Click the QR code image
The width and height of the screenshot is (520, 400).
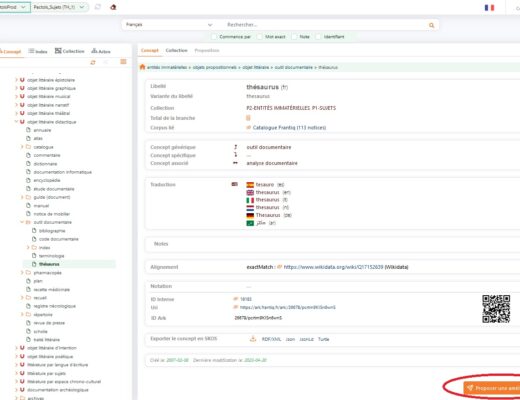click(x=496, y=309)
